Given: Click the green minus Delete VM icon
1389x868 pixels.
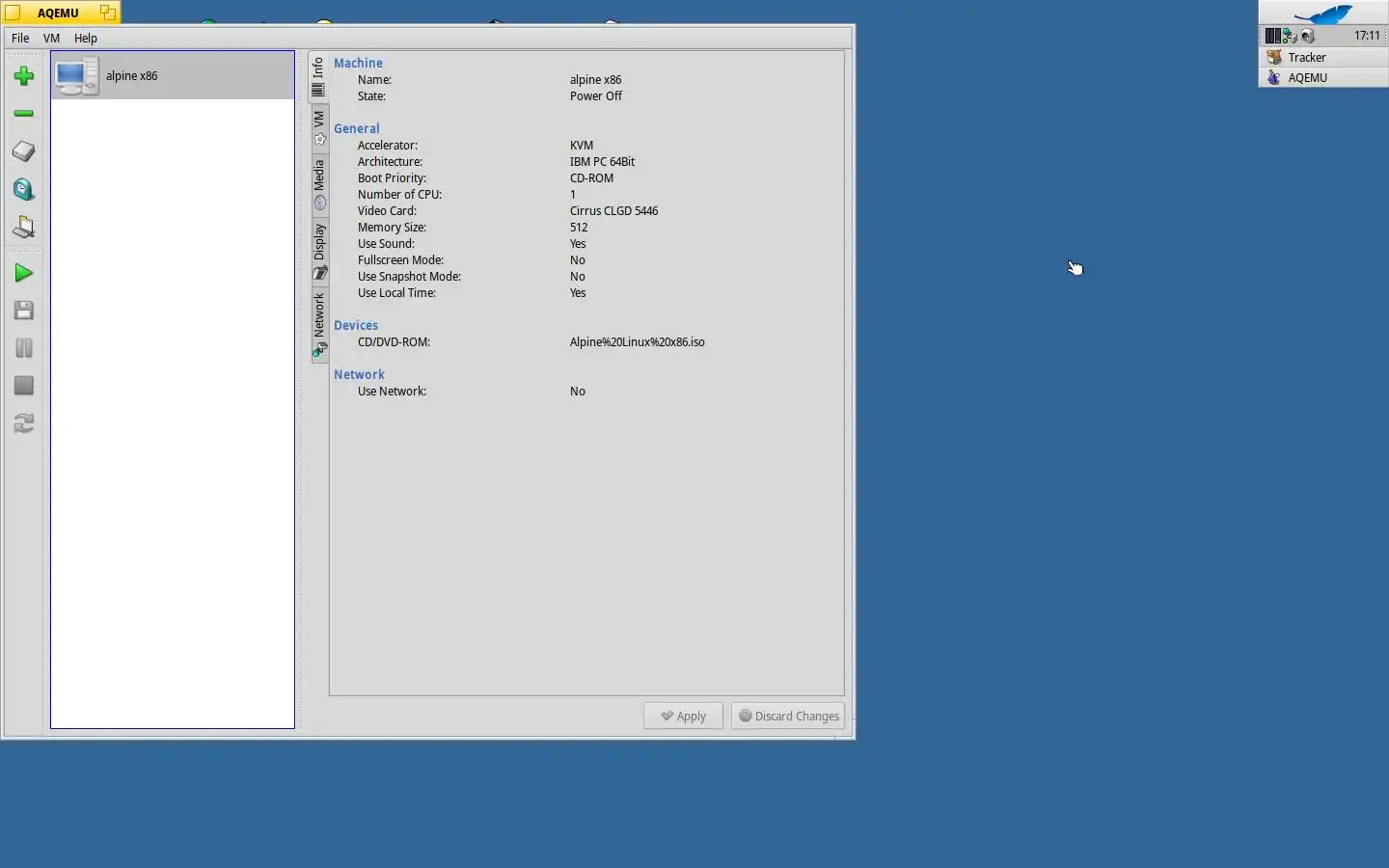Looking at the screenshot, I should coord(23,114).
